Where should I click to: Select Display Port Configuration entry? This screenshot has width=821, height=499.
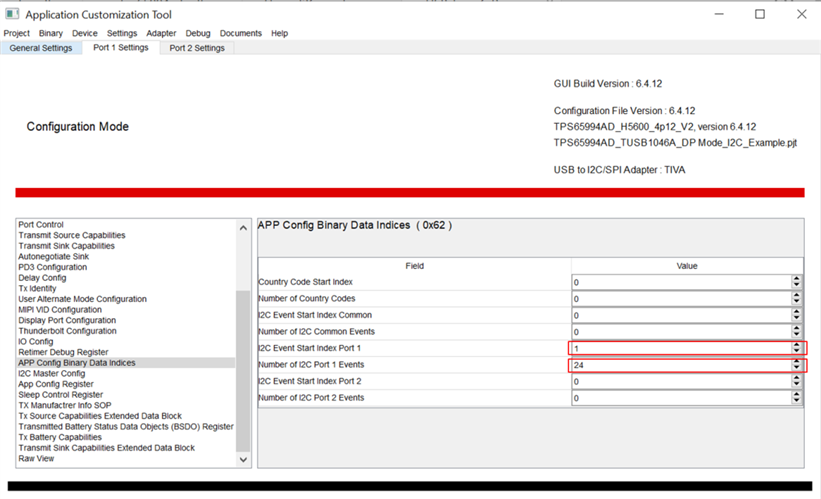(x=67, y=320)
